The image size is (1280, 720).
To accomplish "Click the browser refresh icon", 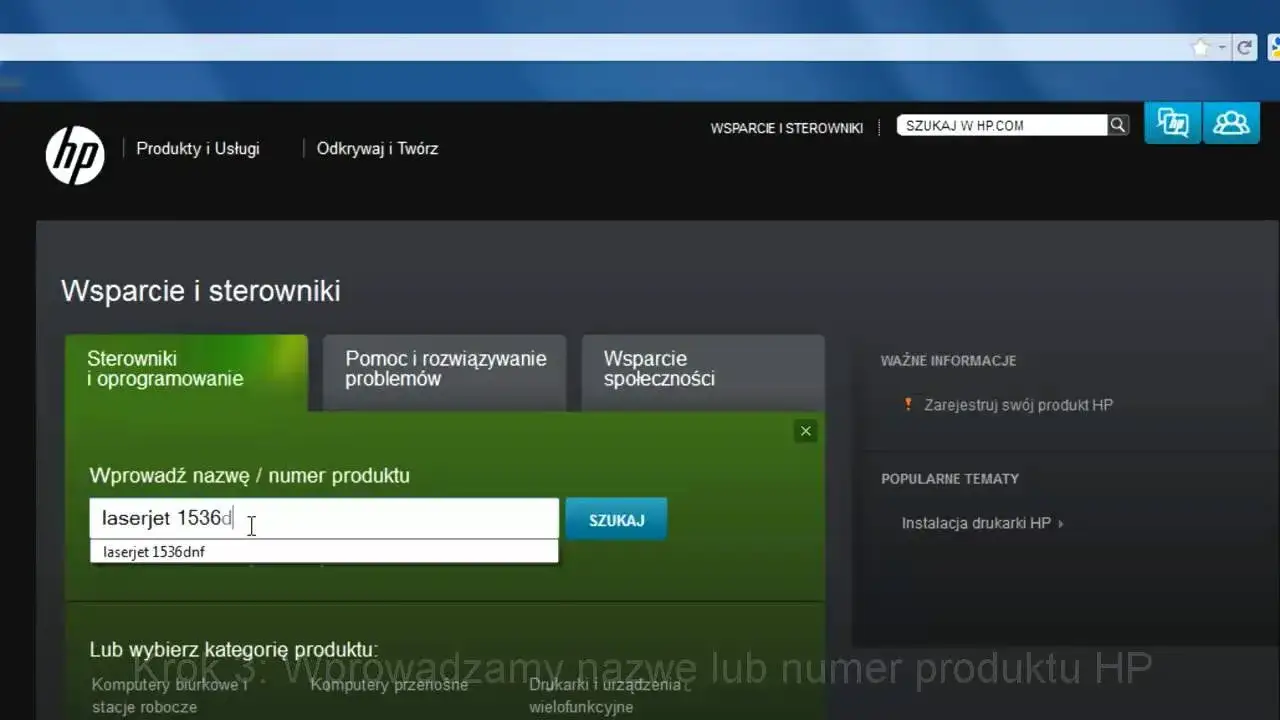I will (1244, 46).
